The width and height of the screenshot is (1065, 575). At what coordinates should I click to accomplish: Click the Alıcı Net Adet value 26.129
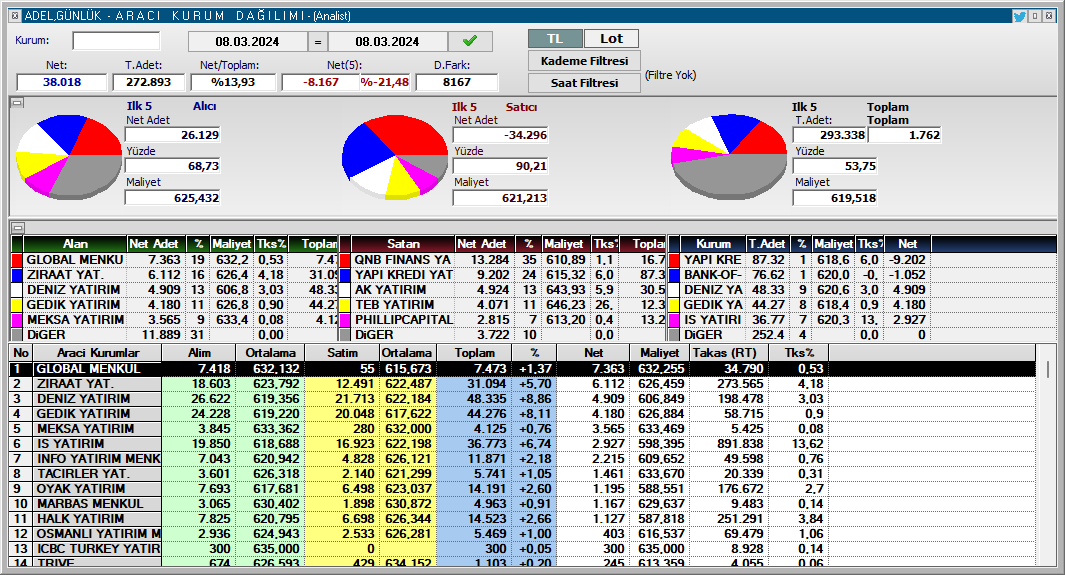173,135
